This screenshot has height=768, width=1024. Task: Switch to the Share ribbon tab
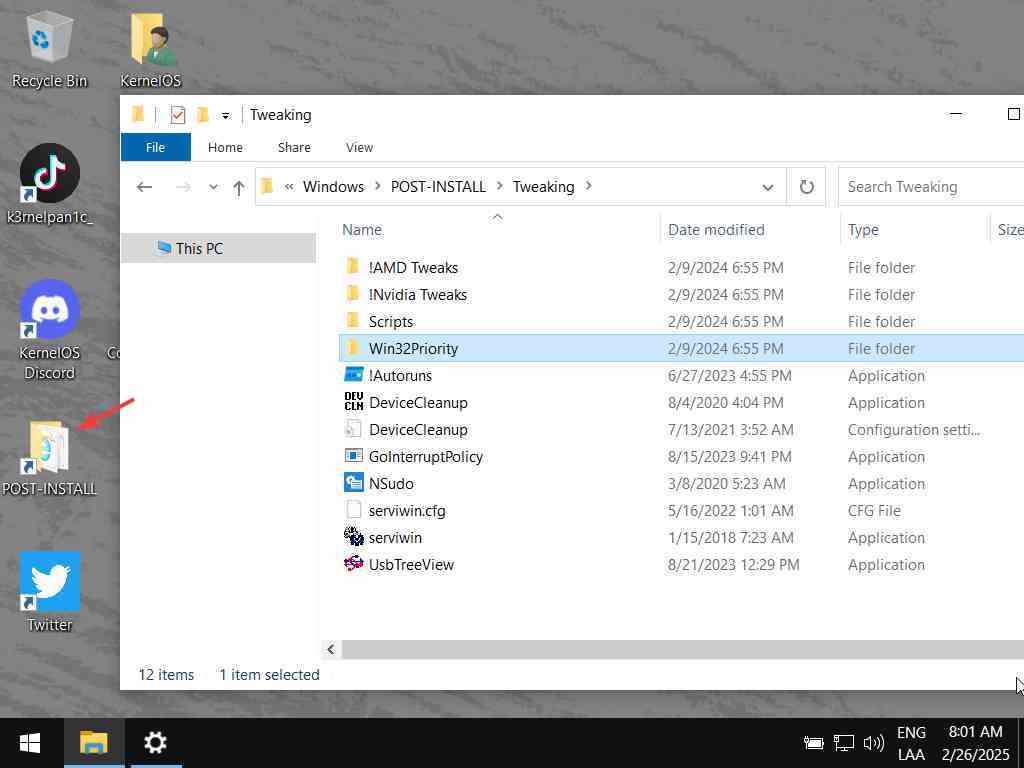294,148
